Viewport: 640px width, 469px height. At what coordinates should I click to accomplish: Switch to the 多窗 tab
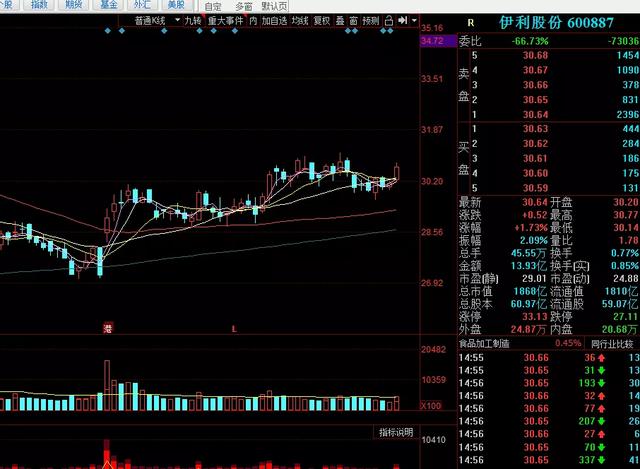(x=243, y=5)
